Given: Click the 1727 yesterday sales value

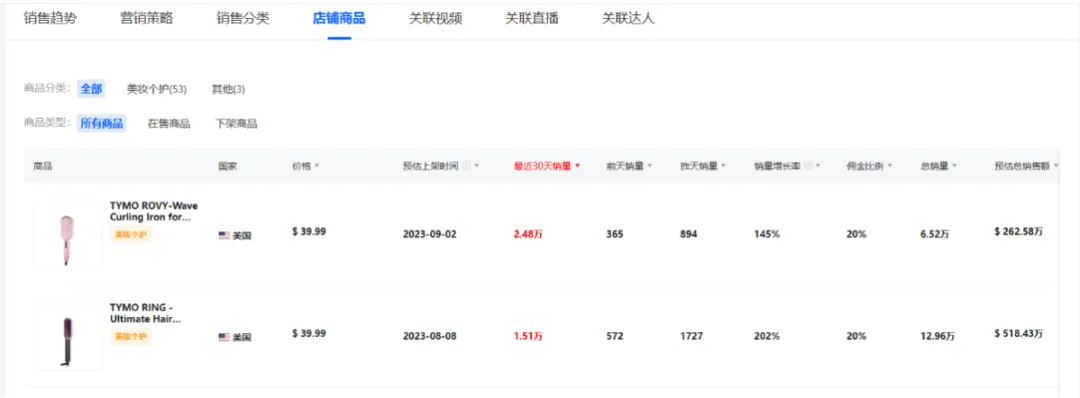Looking at the screenshot, I should (x=692, y=336).
